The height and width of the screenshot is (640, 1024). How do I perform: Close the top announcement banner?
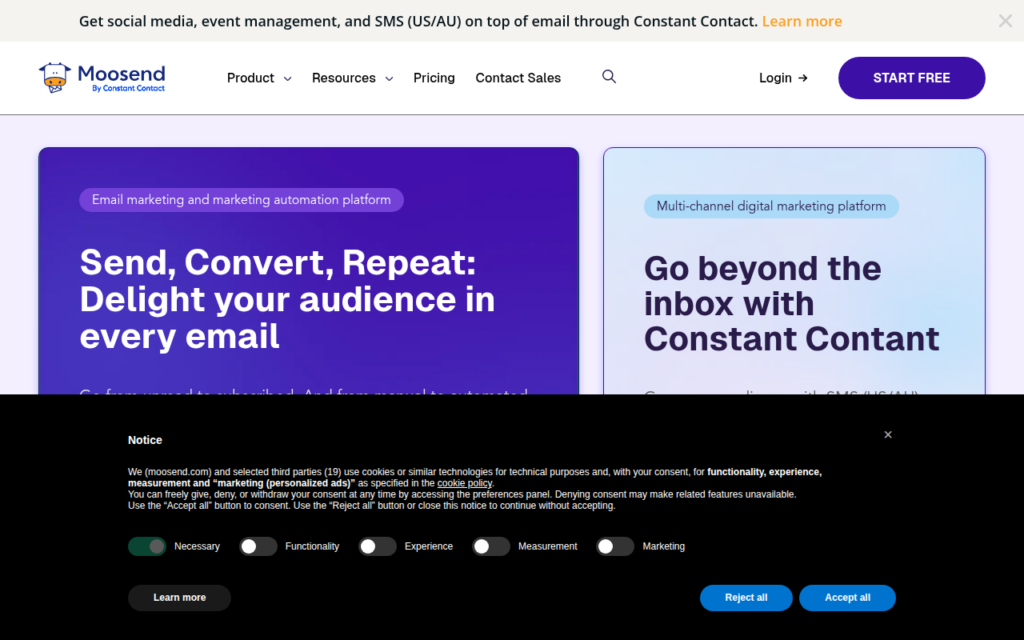(x=1005, y=21)
